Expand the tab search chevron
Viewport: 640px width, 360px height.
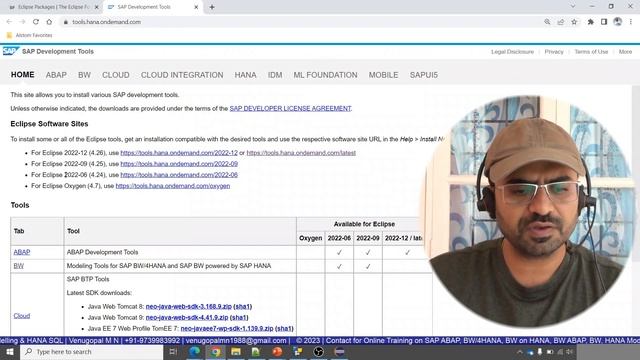point(573,6)
